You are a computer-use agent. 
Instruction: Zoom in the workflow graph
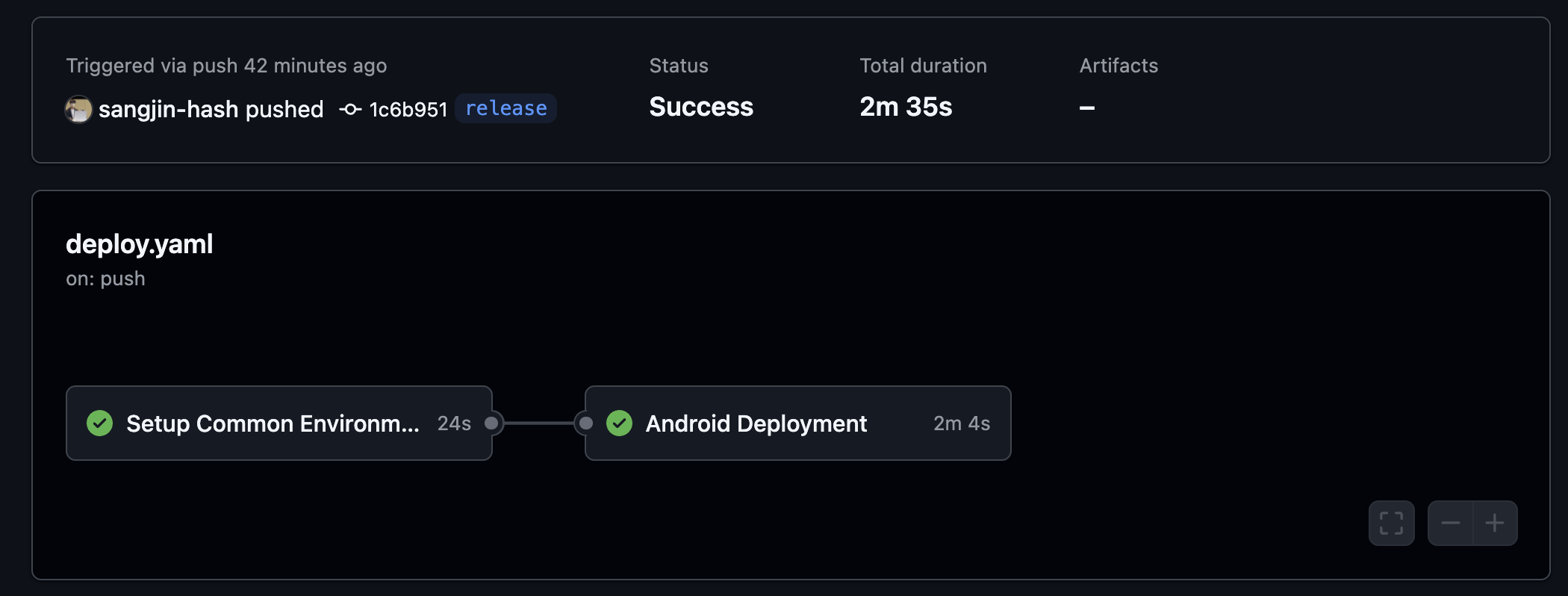coord(1495,523)
